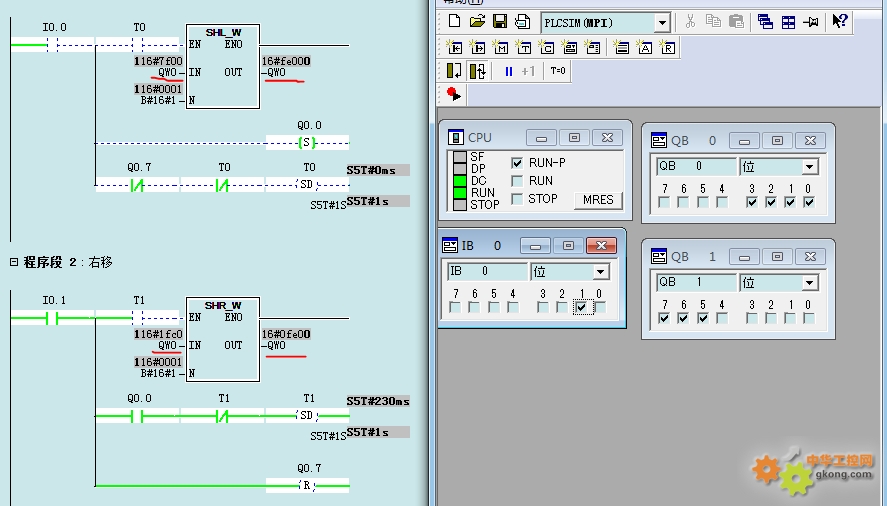The height and width of the screenshot is (506, 887).
Task: Select the T1 SD timer coil
Action: 307,416
